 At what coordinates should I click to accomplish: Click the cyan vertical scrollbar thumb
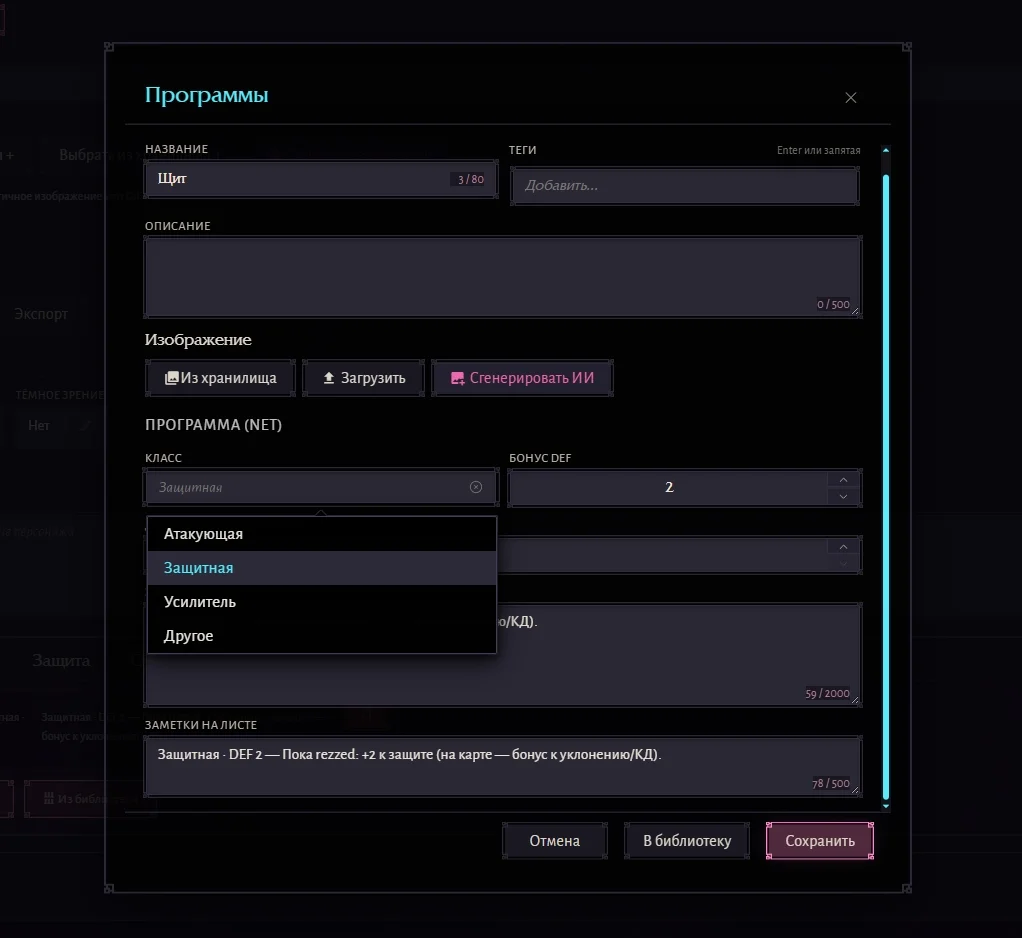click(x=886, y=487)
